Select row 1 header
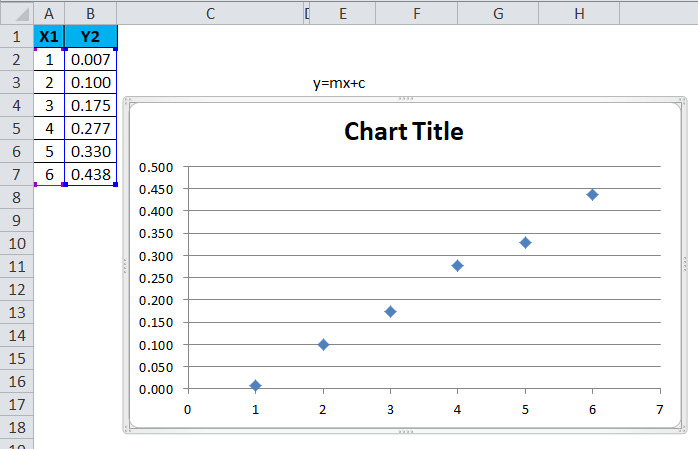 (16, 37)
